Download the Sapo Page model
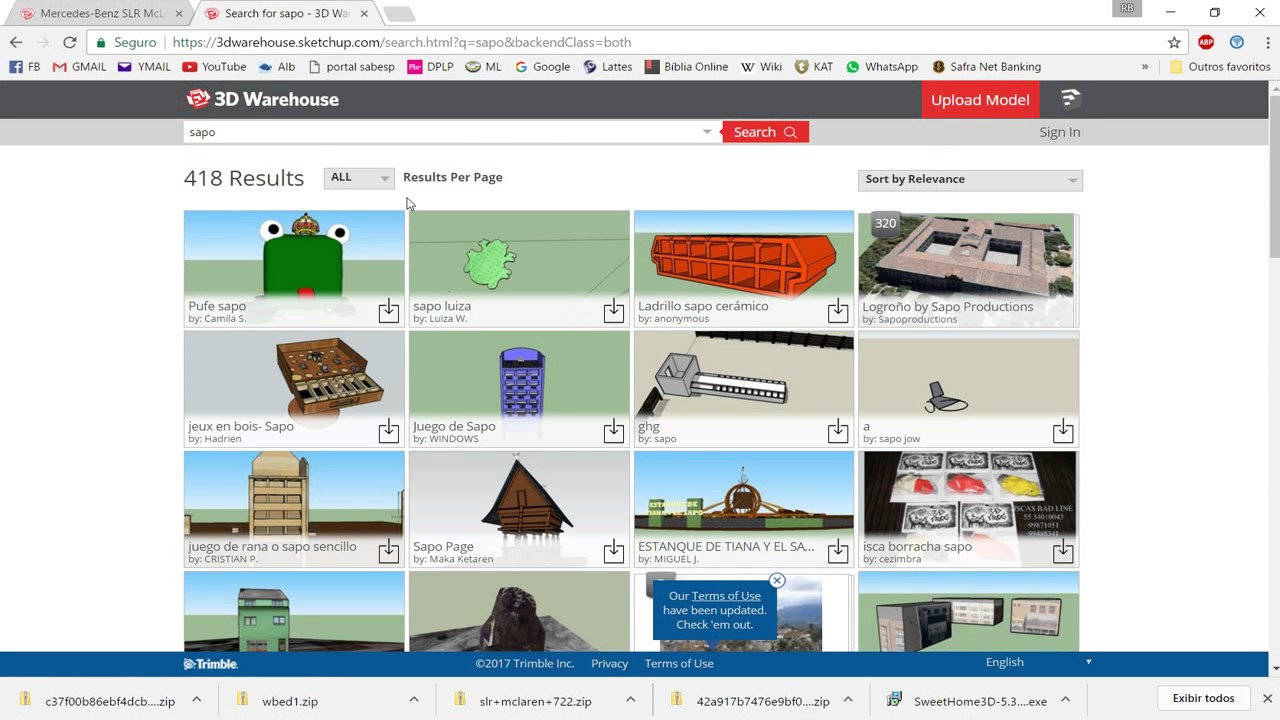 [614, 551]
